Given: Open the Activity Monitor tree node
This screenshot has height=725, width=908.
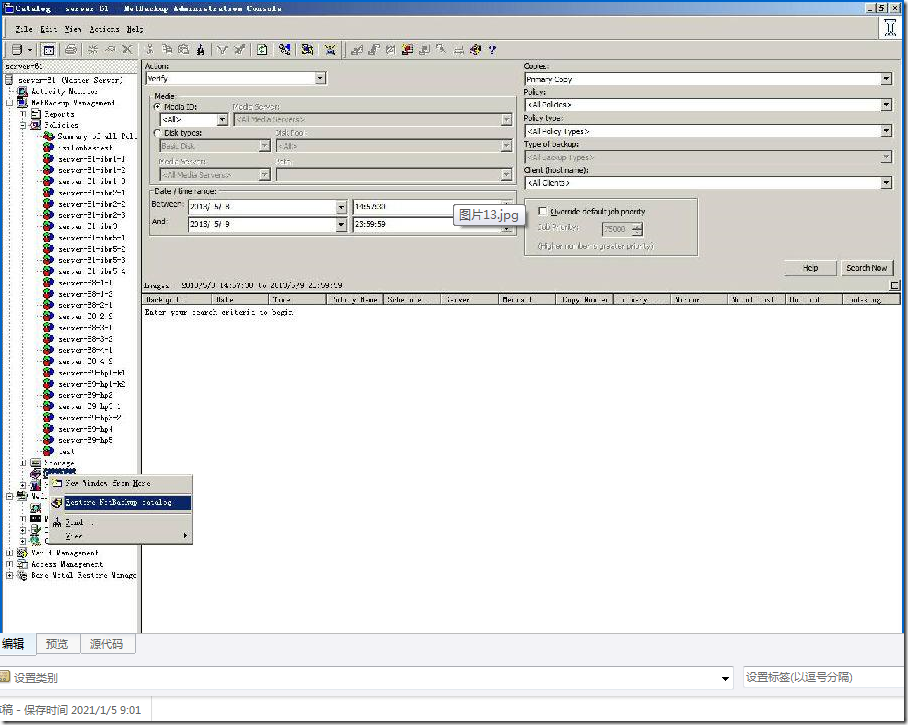Looking at the screenshot, I should click(x=64, y=91).
